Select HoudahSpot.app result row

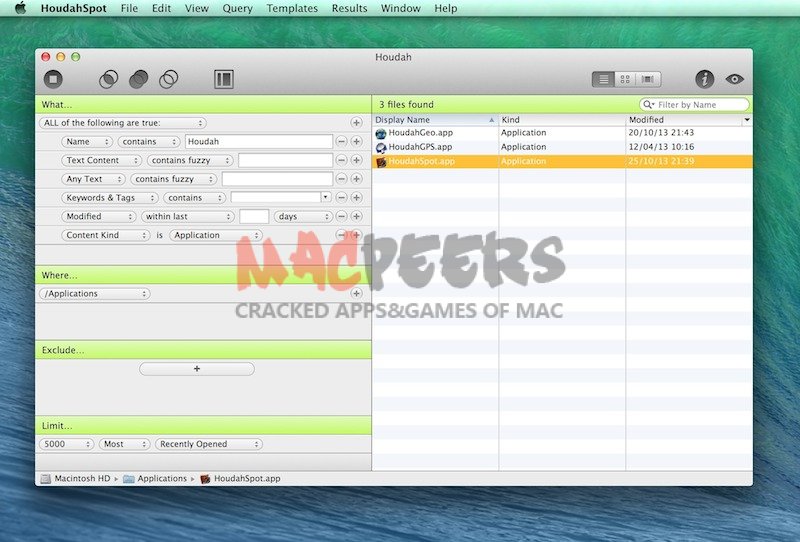[x=562, y=161]
